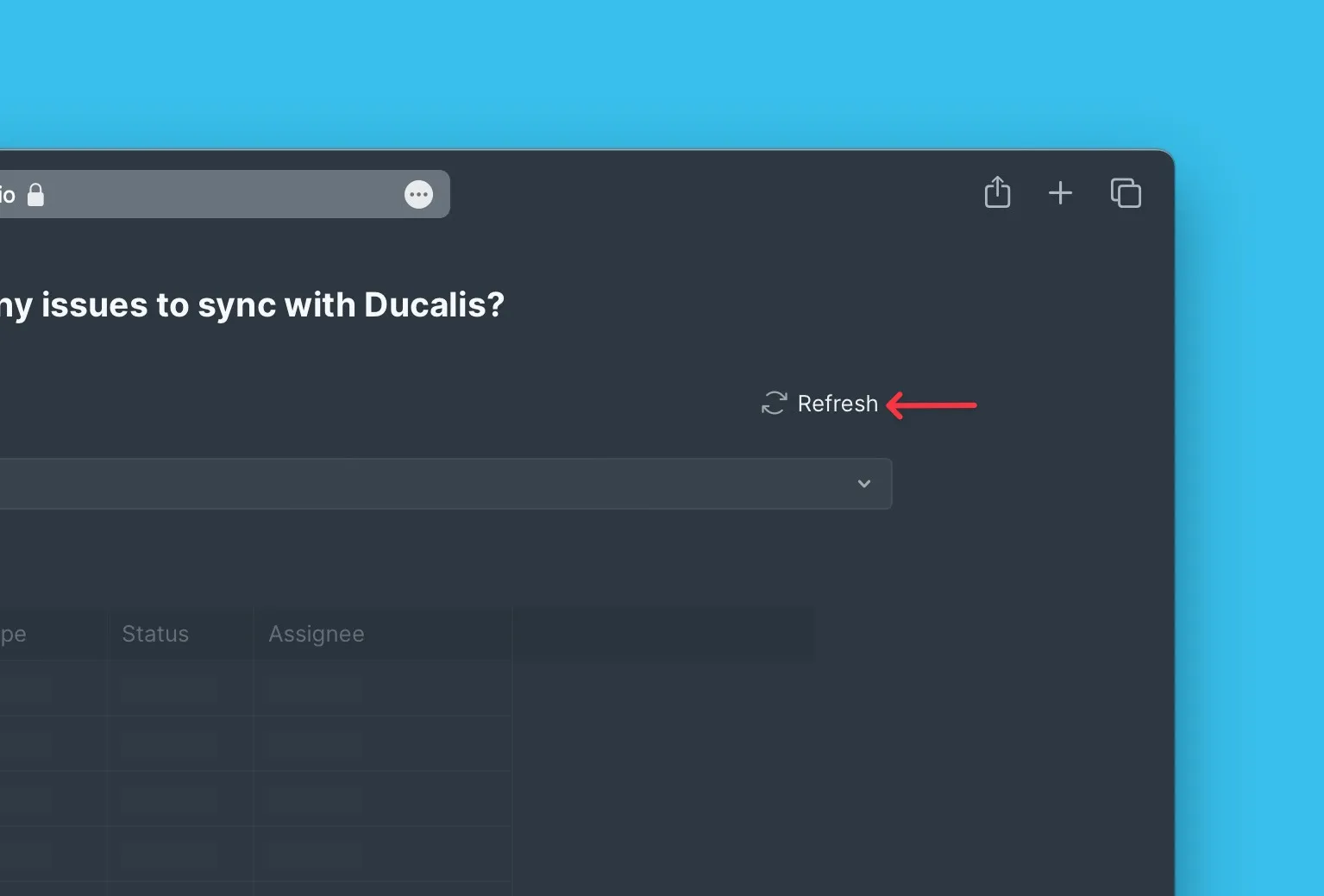Image resolution: width=1324 pixels, height=896 pixels.
Task: Click the heading mentioning sync with Ducalis
Action: pyautogui.click(x=252, y=305)
